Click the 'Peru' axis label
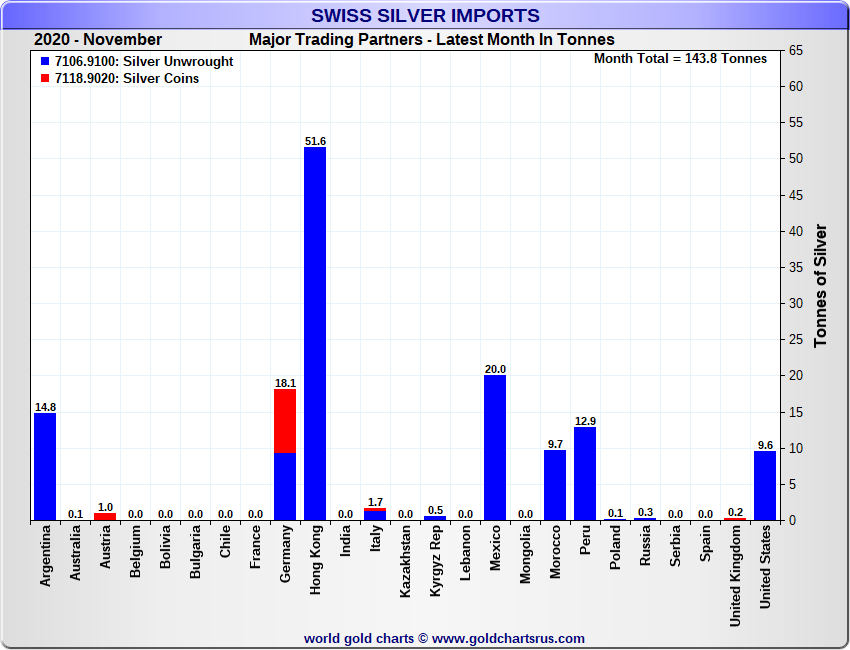Image resolution: width=850 pixels, height=650 pixels. pyautogui.click(x=585, y=540)
